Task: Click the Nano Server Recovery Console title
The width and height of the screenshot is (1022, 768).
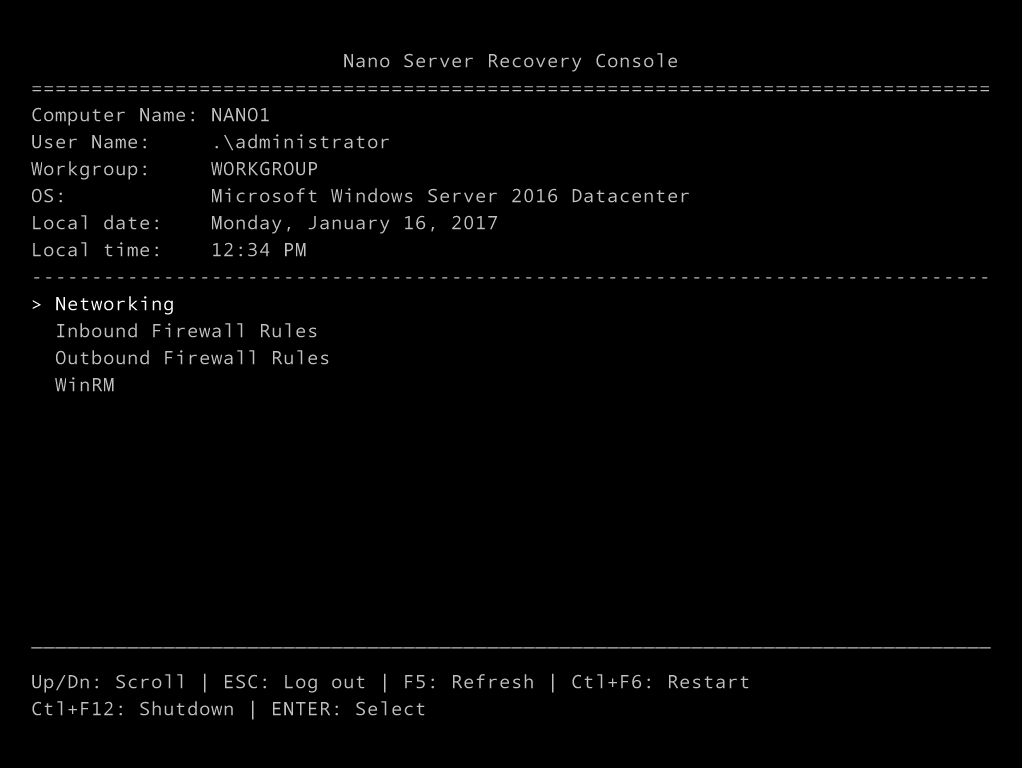Action: coord(510,61)
